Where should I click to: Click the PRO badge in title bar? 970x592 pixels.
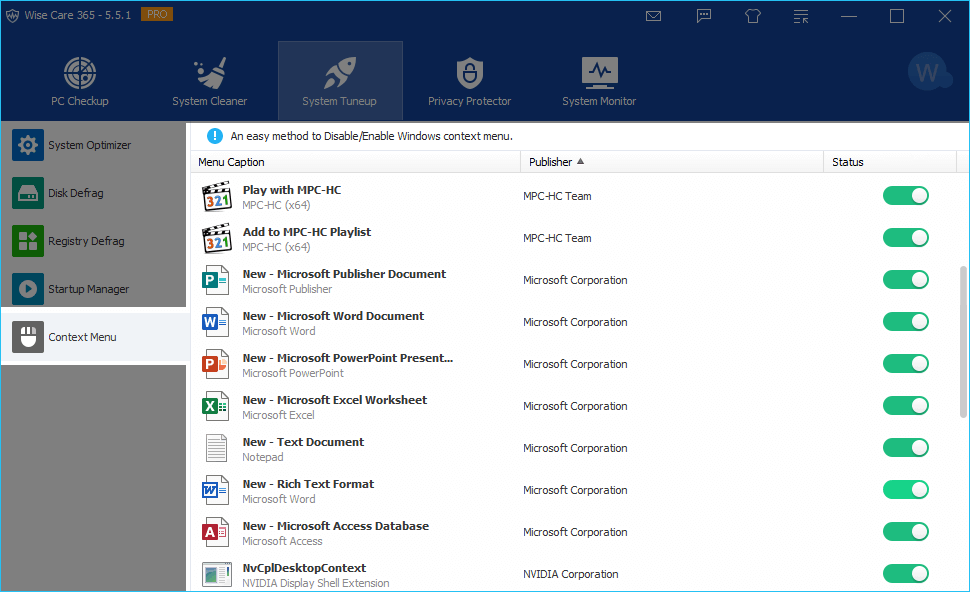pos(157,14)
